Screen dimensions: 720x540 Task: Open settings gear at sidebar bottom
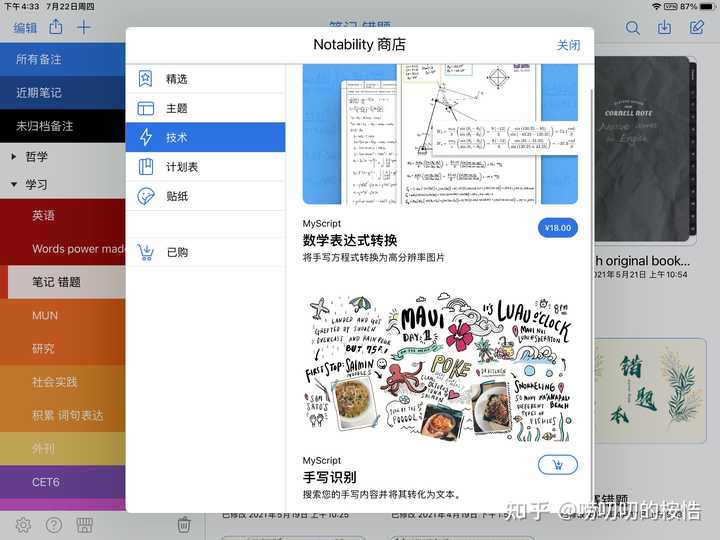23,525
